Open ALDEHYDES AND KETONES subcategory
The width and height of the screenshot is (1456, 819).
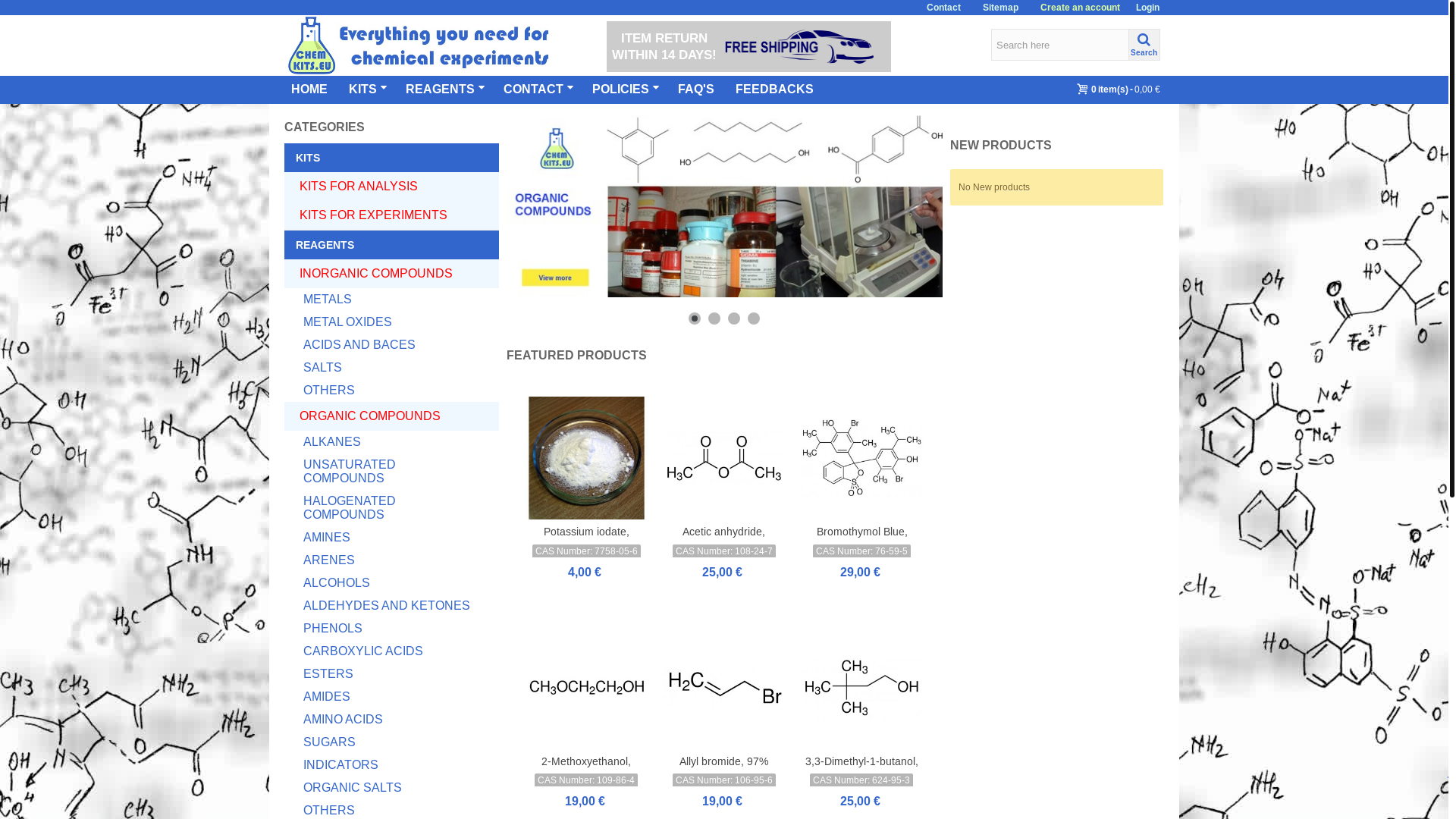pyautogui.click(x=387, y=606)
